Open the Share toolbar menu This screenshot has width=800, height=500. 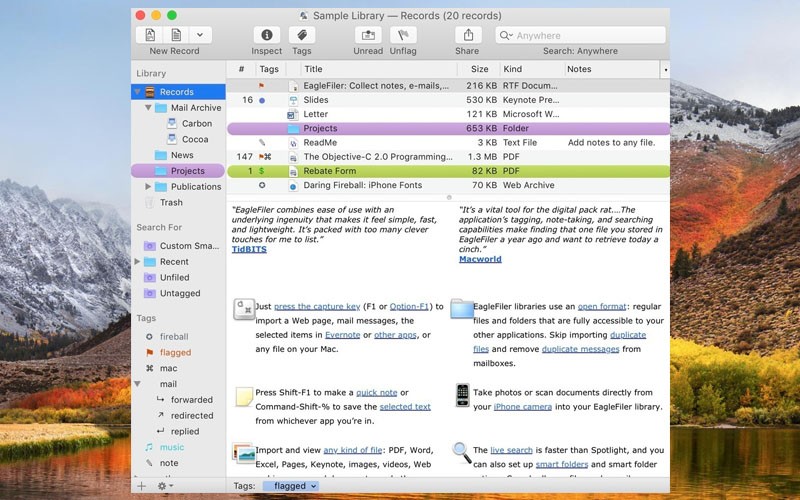(468, 35)
